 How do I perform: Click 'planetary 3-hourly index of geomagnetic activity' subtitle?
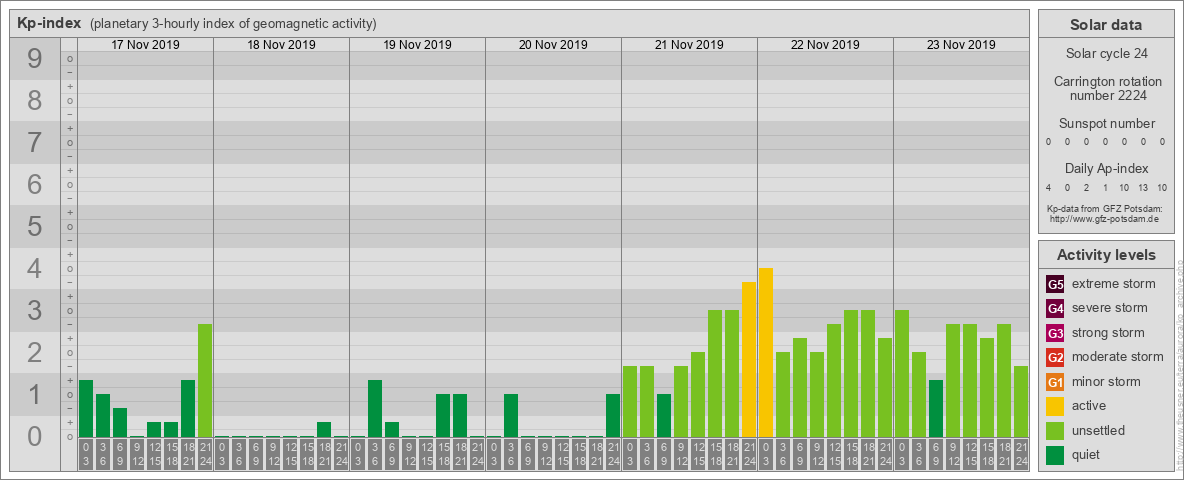[x=233, y=24]
